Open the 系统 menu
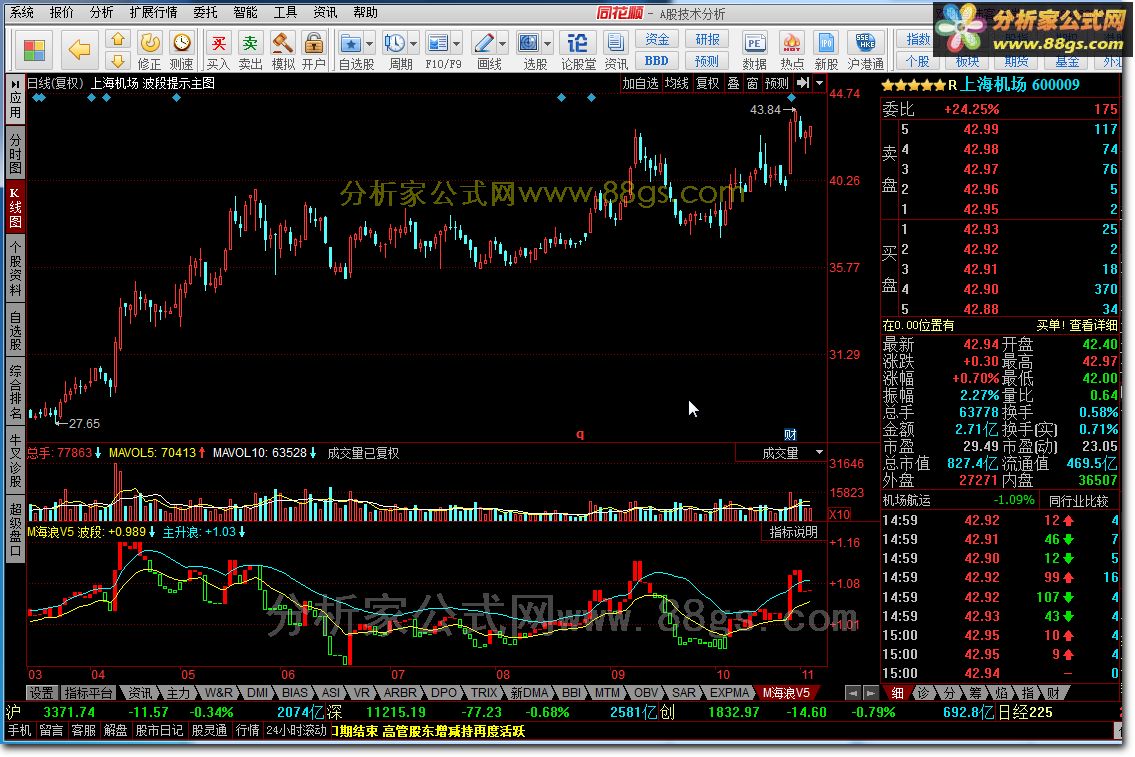The height and width of the screenshot is (757, 1135). pos(22,12)
